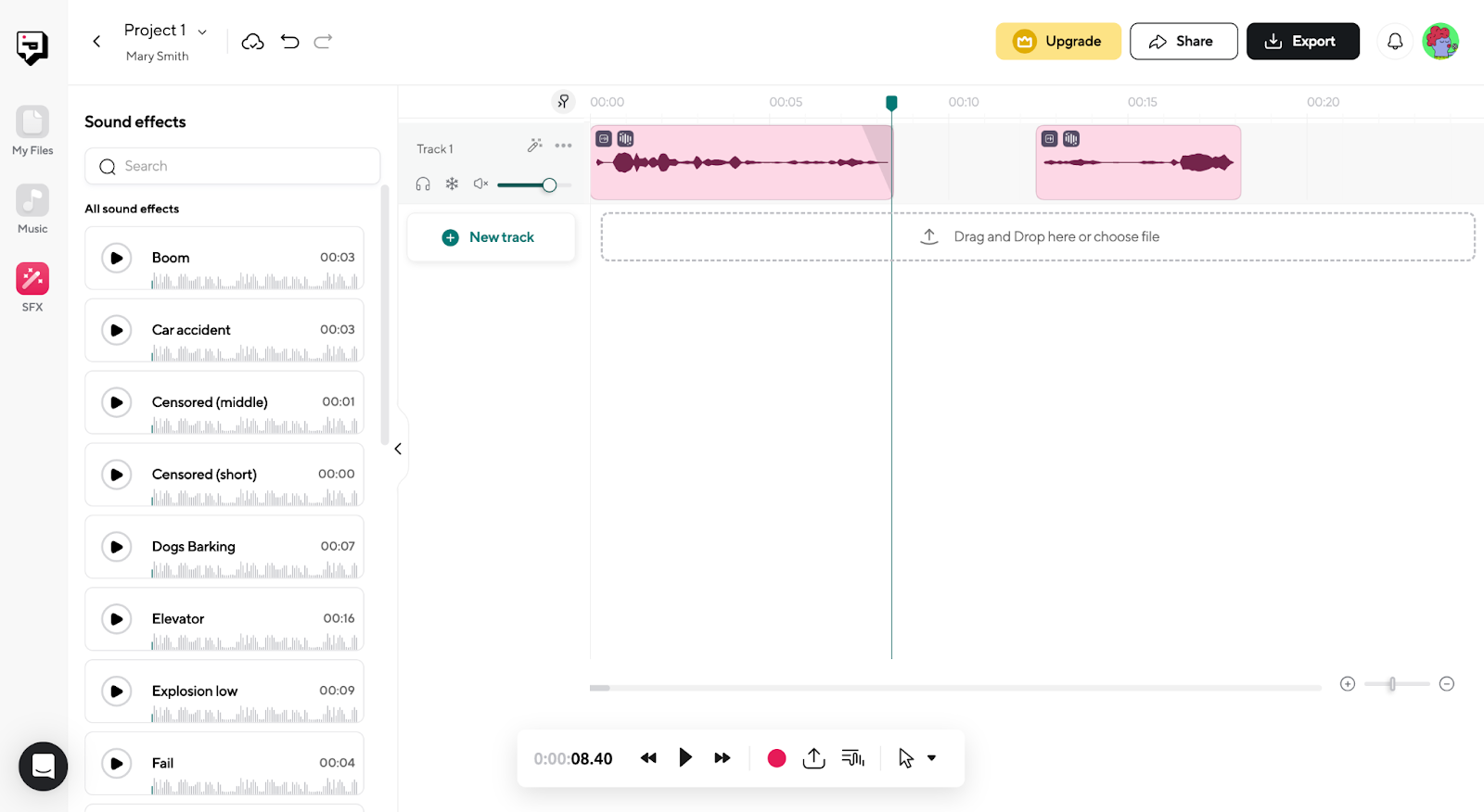Open the user profile avatar
Image resolution: width=1484 pixels, height=812 pixels.
point(1440,42)
